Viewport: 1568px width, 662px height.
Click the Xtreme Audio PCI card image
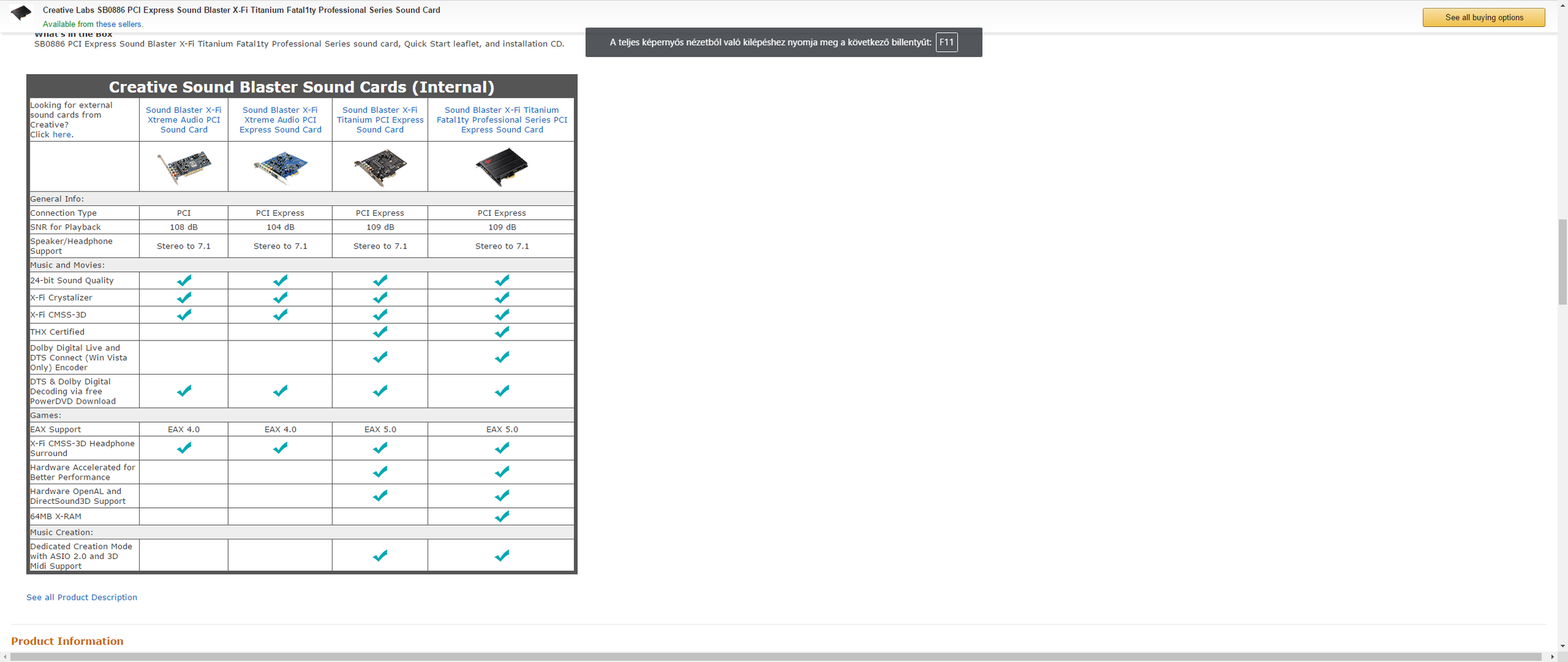pyautogui.click(x=184, y=167)
